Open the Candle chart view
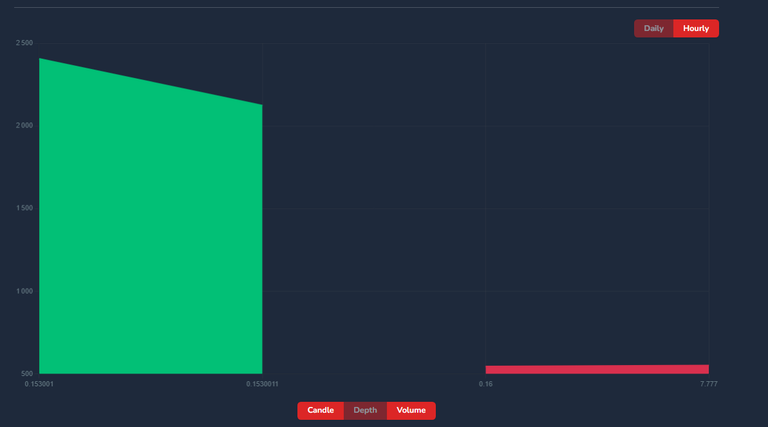 pyautogui.click(x=320, y=410)
